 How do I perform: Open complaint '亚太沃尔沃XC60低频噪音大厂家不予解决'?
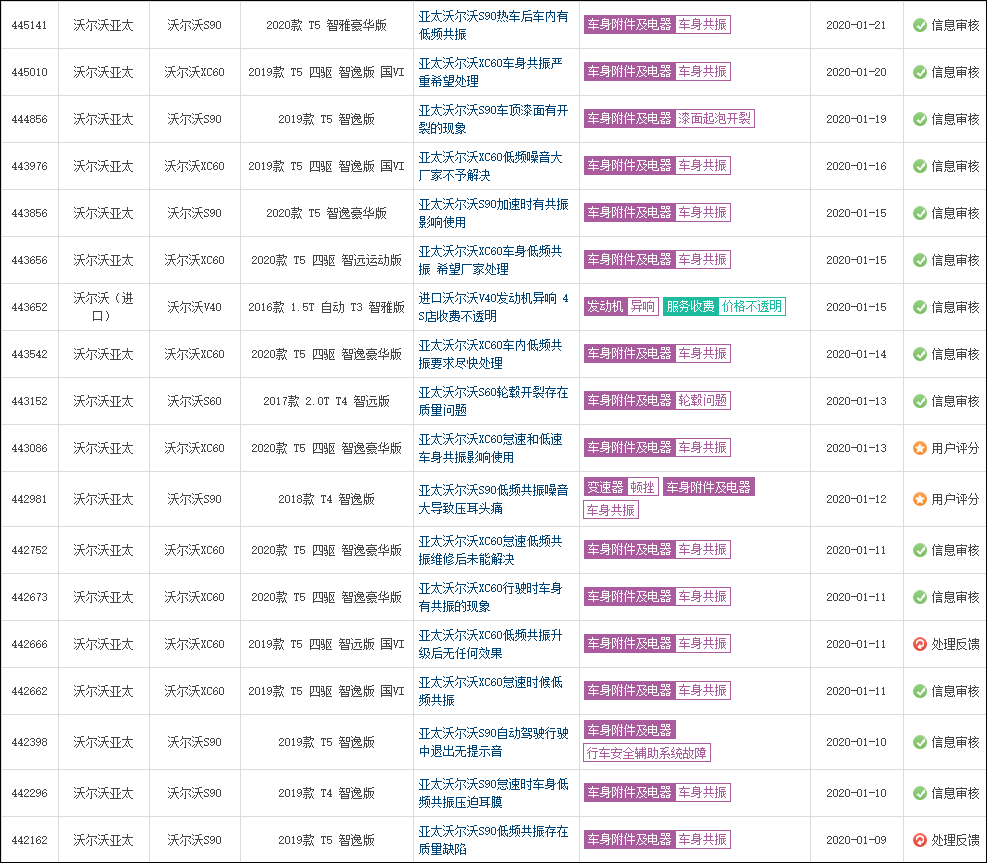coord(490,166)
